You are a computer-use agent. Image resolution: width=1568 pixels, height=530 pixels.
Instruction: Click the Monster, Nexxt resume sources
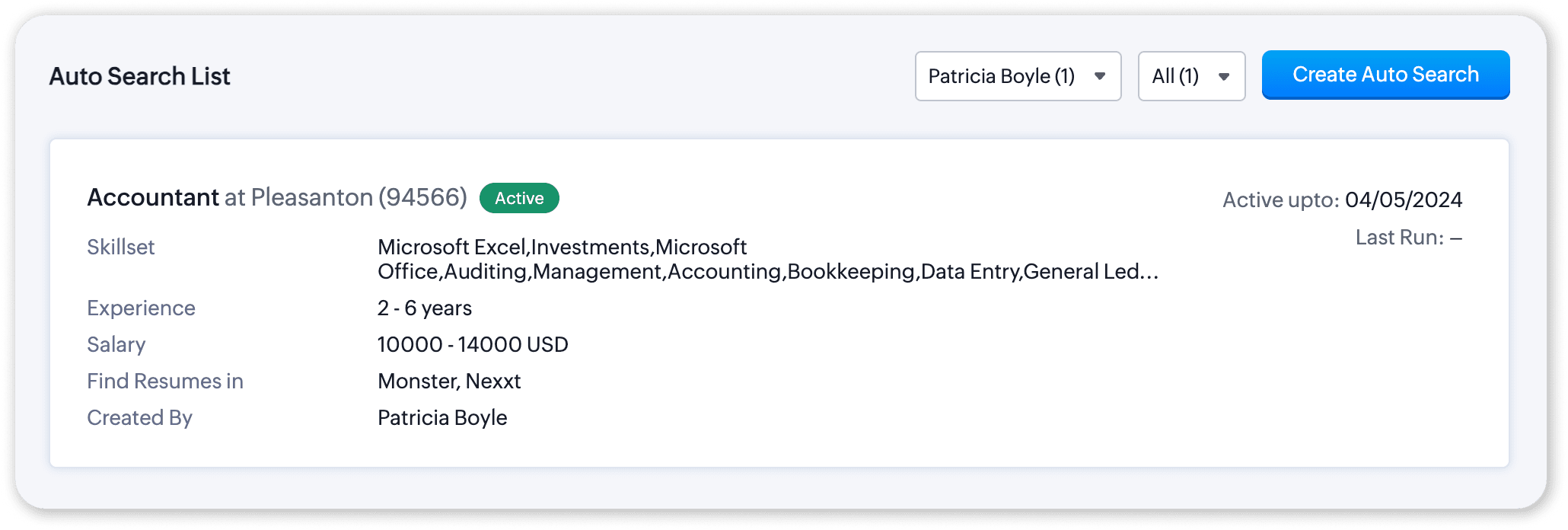click(449, 381)
